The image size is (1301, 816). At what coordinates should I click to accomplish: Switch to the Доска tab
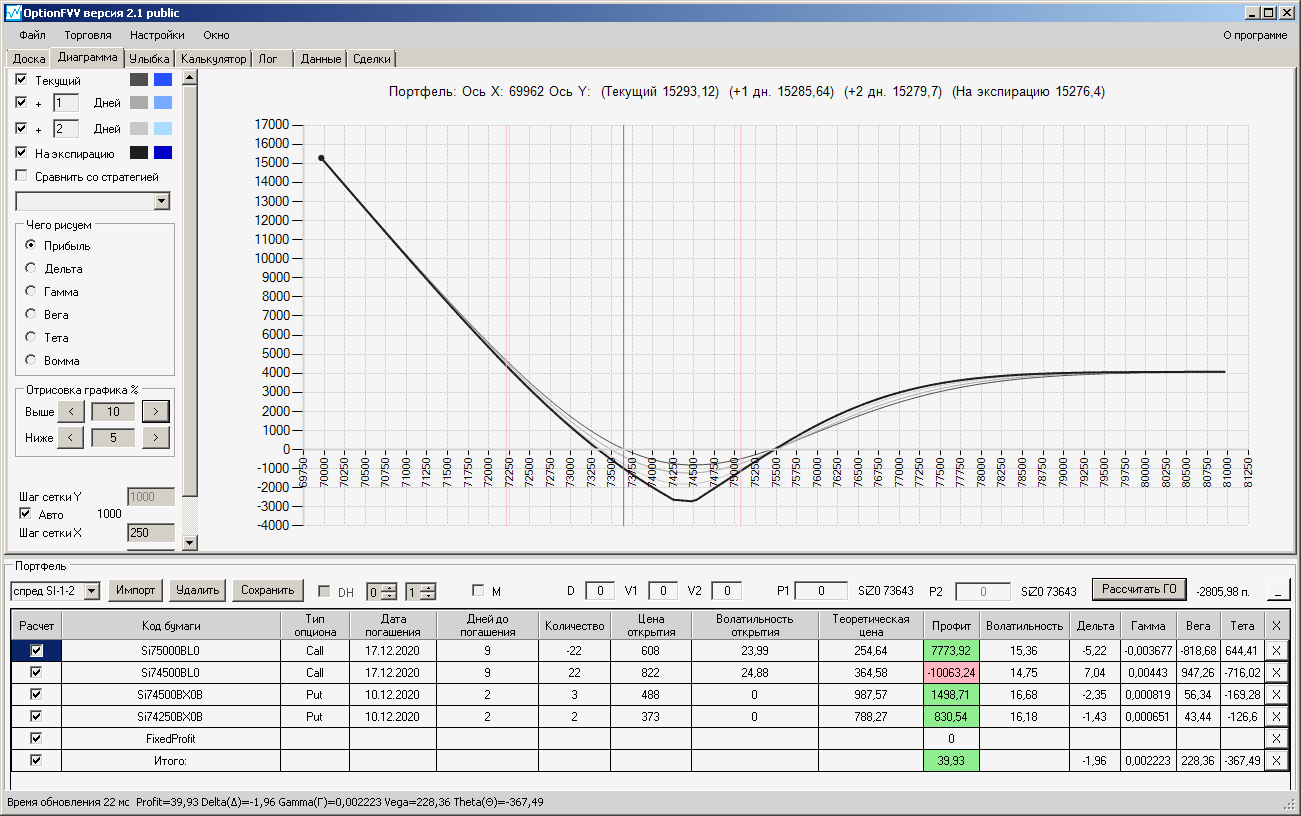[29, 59]
